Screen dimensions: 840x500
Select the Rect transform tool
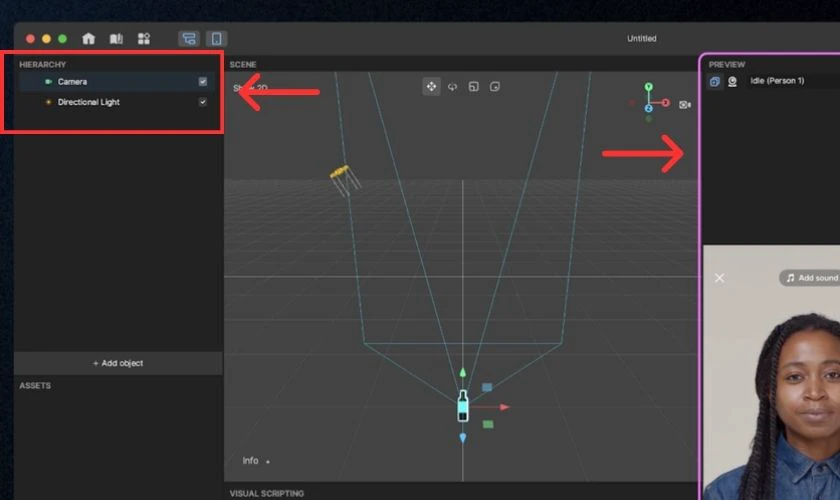pos(495,86)
